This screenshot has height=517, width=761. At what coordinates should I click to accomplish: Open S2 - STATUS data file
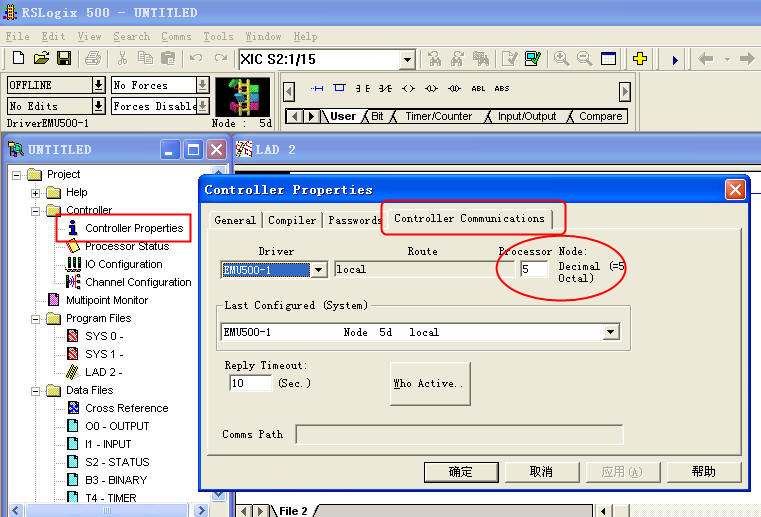coord(117,462)
